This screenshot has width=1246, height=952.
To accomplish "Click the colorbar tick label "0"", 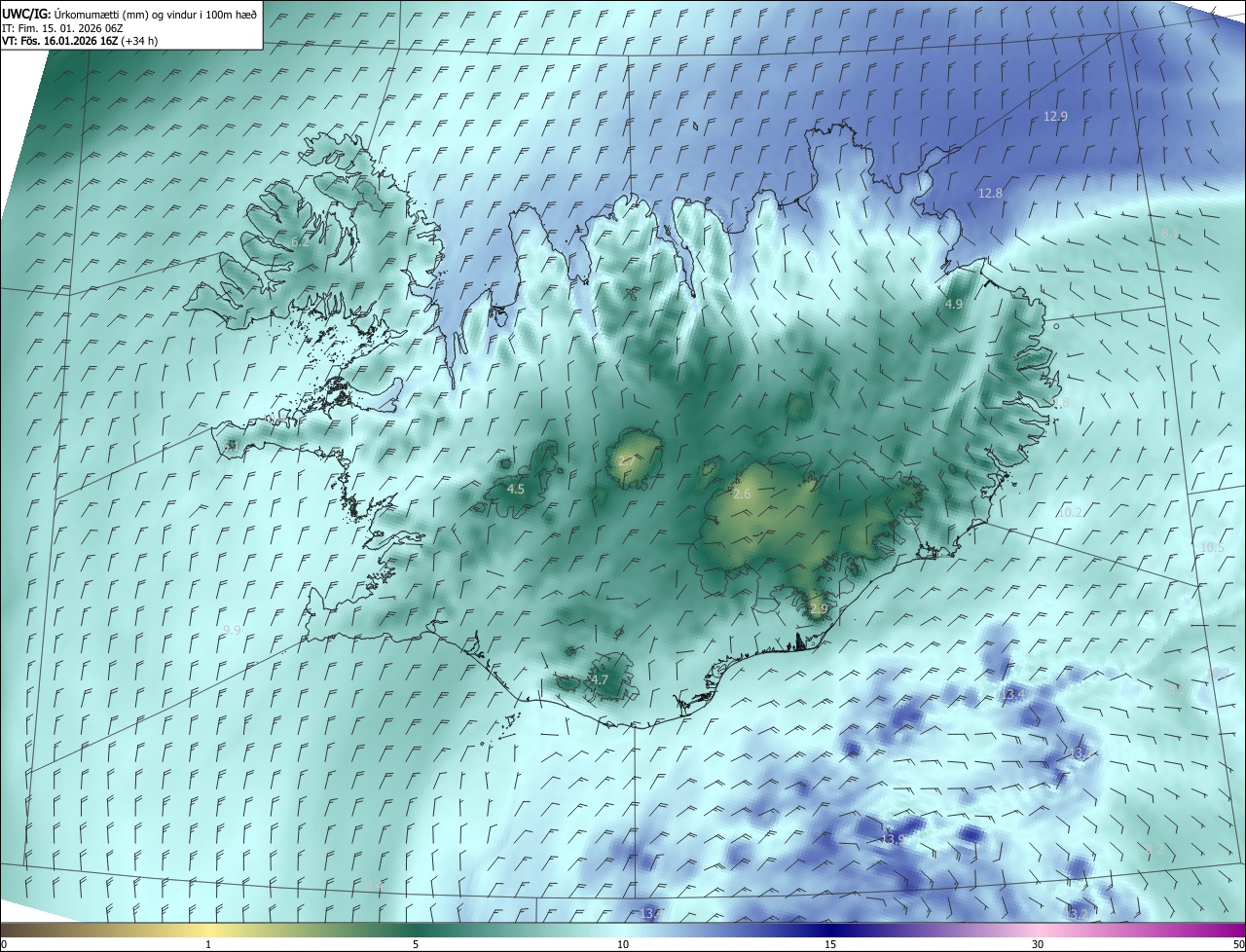I will point(4,945).
